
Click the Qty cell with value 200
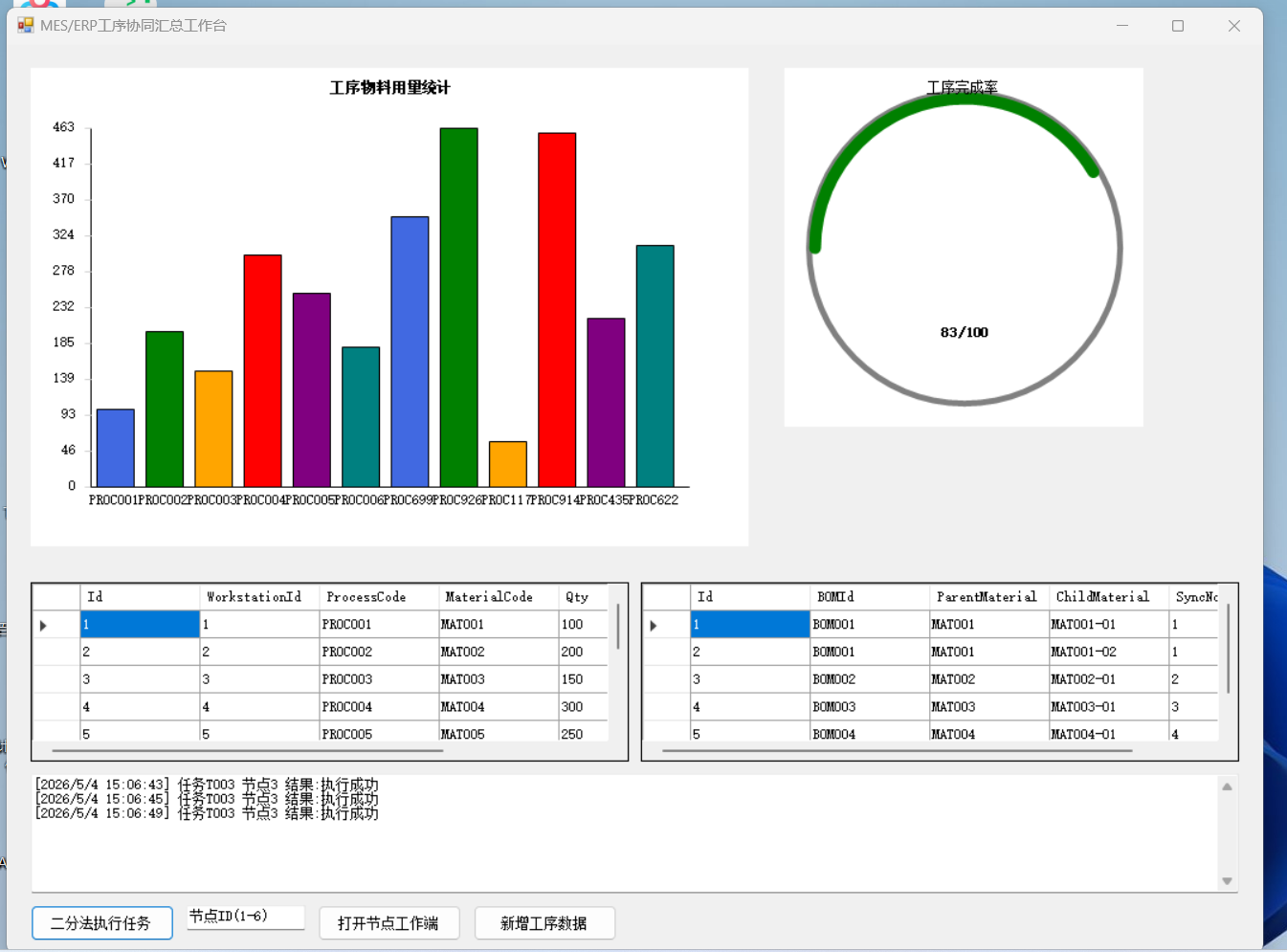click(x=583, y=653)
